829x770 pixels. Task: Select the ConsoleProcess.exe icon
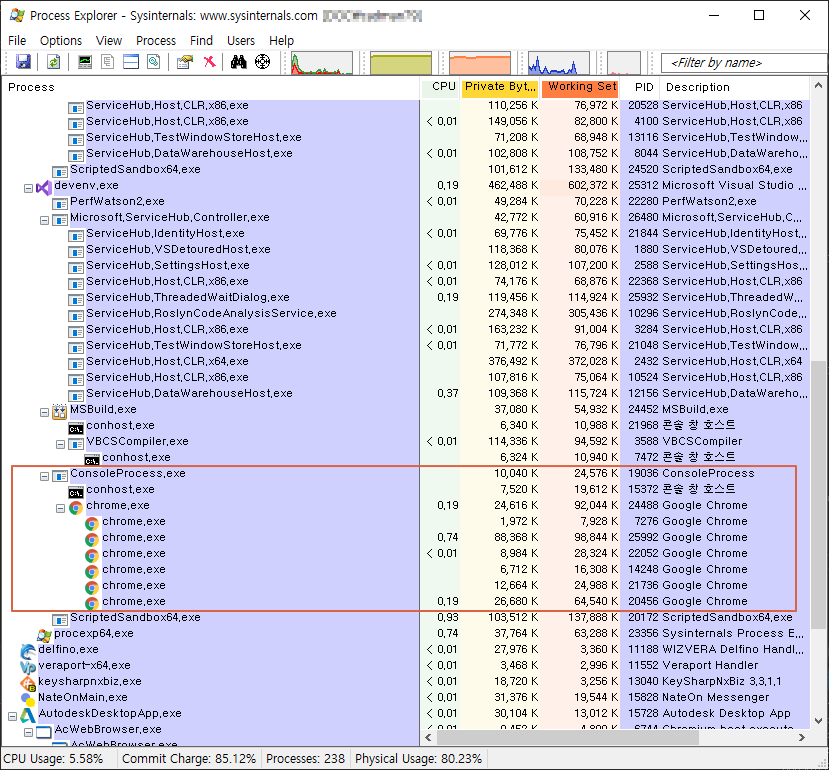coord(60,476)
